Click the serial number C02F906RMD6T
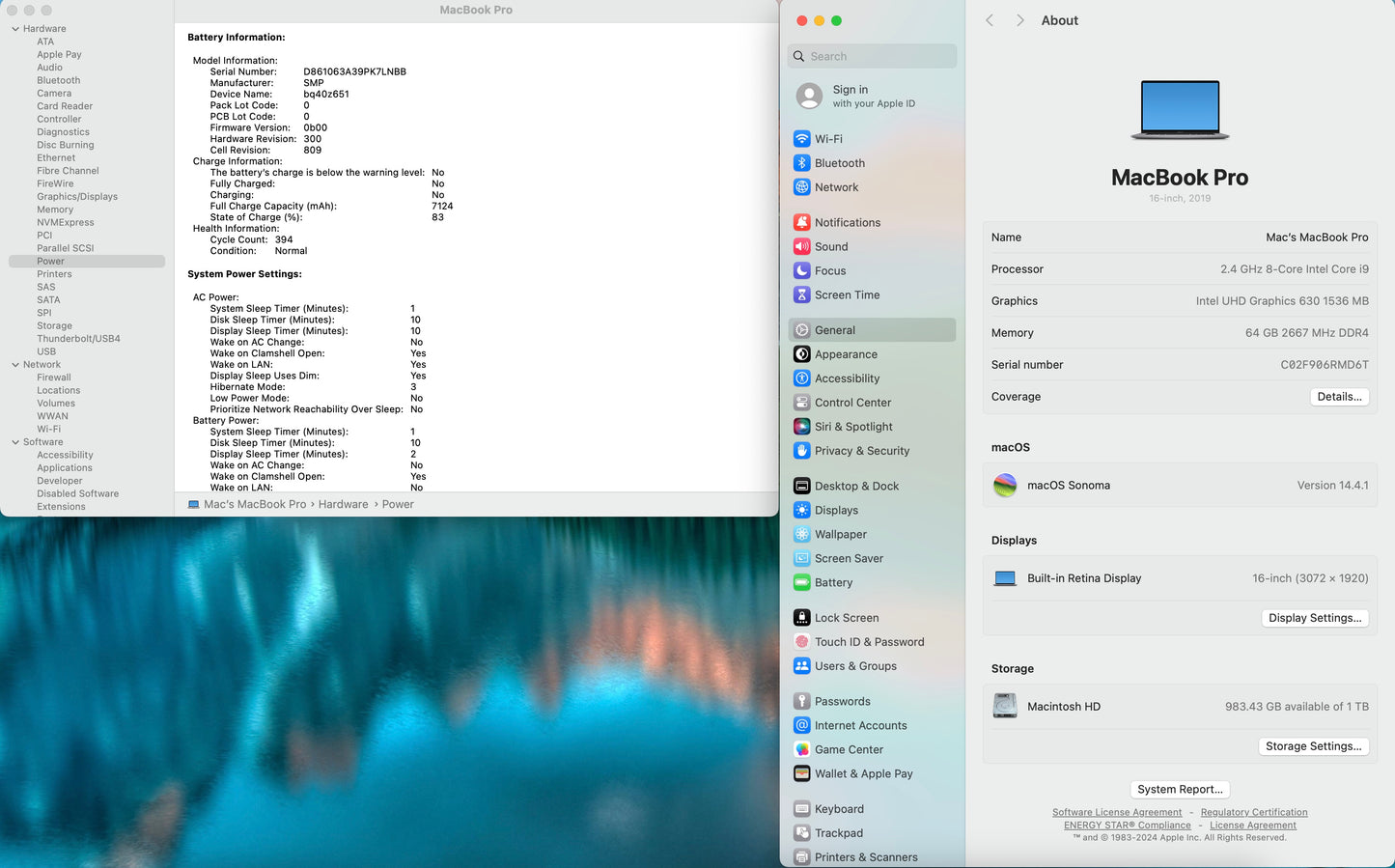The width and height of the screenshot is (1395, 868). 1325,365
